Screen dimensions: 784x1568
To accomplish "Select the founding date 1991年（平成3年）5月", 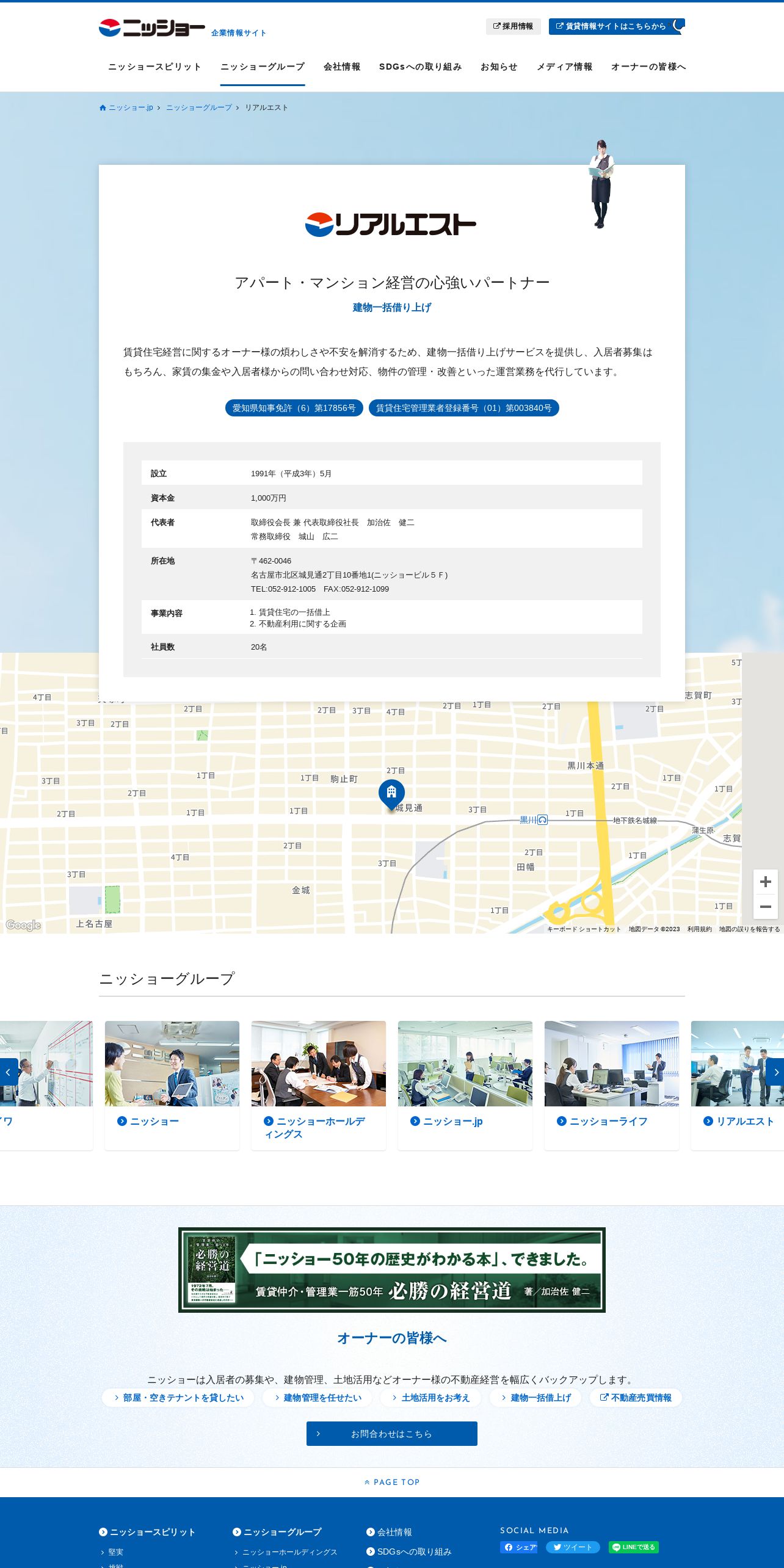I will (291, 473).
